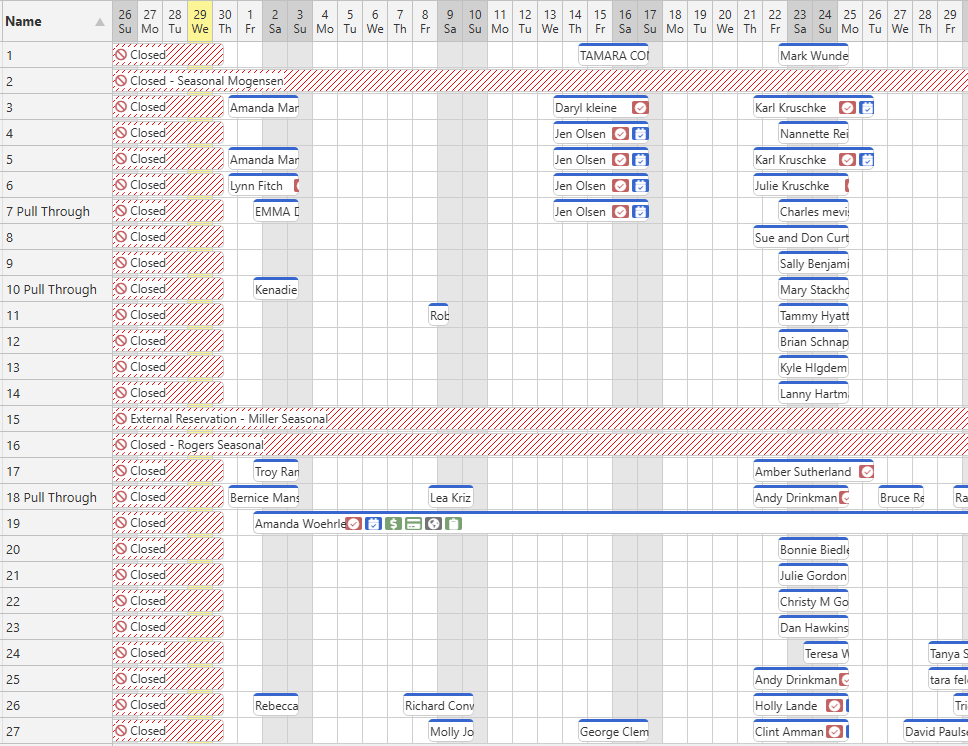Open Kenadie reservation in 10 Pull Through
The height and width of the screenshot is (746, 968).
point(276,289)
